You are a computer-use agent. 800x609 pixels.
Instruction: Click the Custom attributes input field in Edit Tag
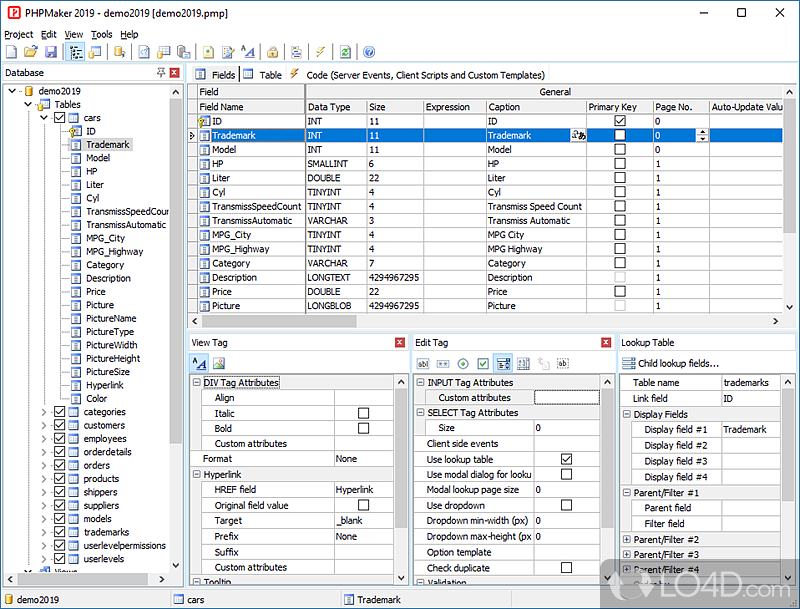[x=568, y=398]
